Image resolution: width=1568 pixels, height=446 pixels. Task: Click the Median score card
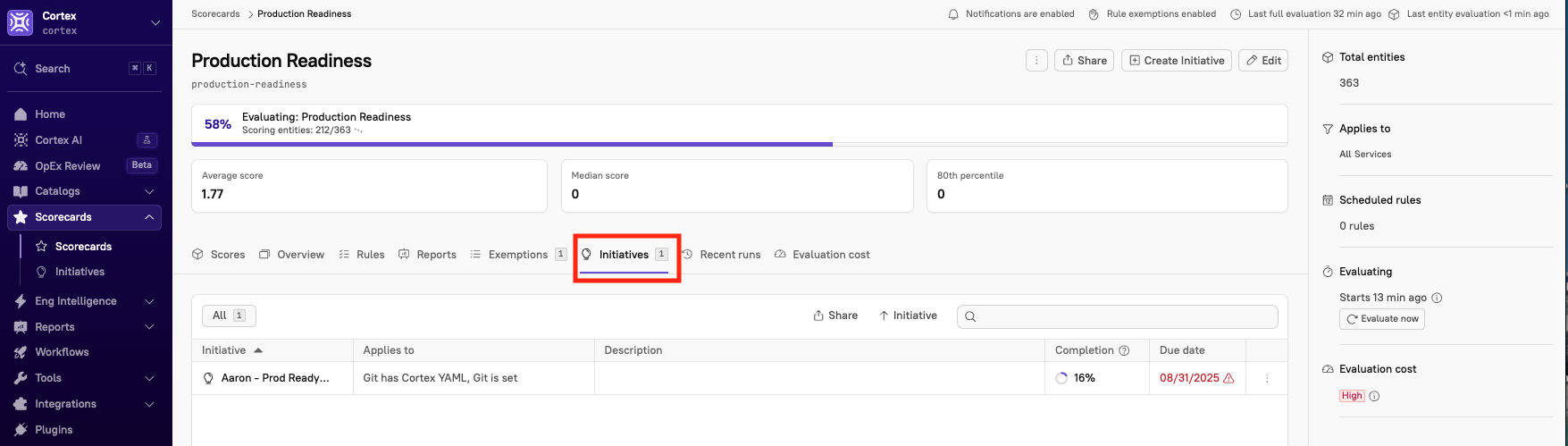tap(737, 186)
